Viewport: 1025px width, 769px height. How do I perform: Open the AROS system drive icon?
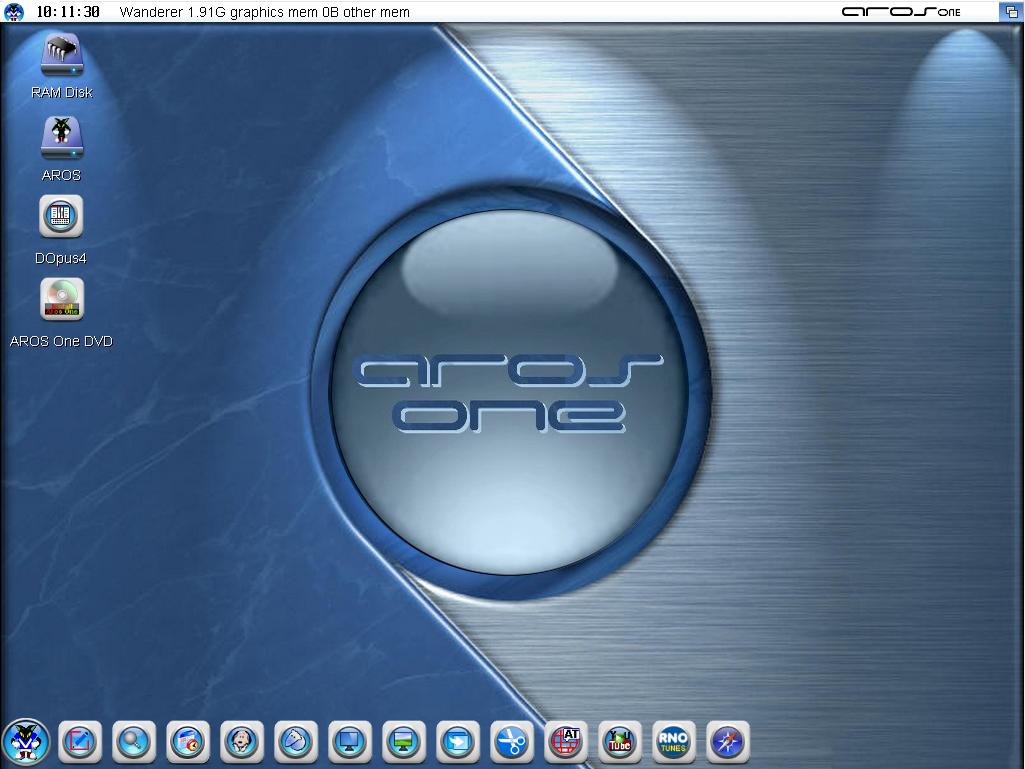(61, 138)
